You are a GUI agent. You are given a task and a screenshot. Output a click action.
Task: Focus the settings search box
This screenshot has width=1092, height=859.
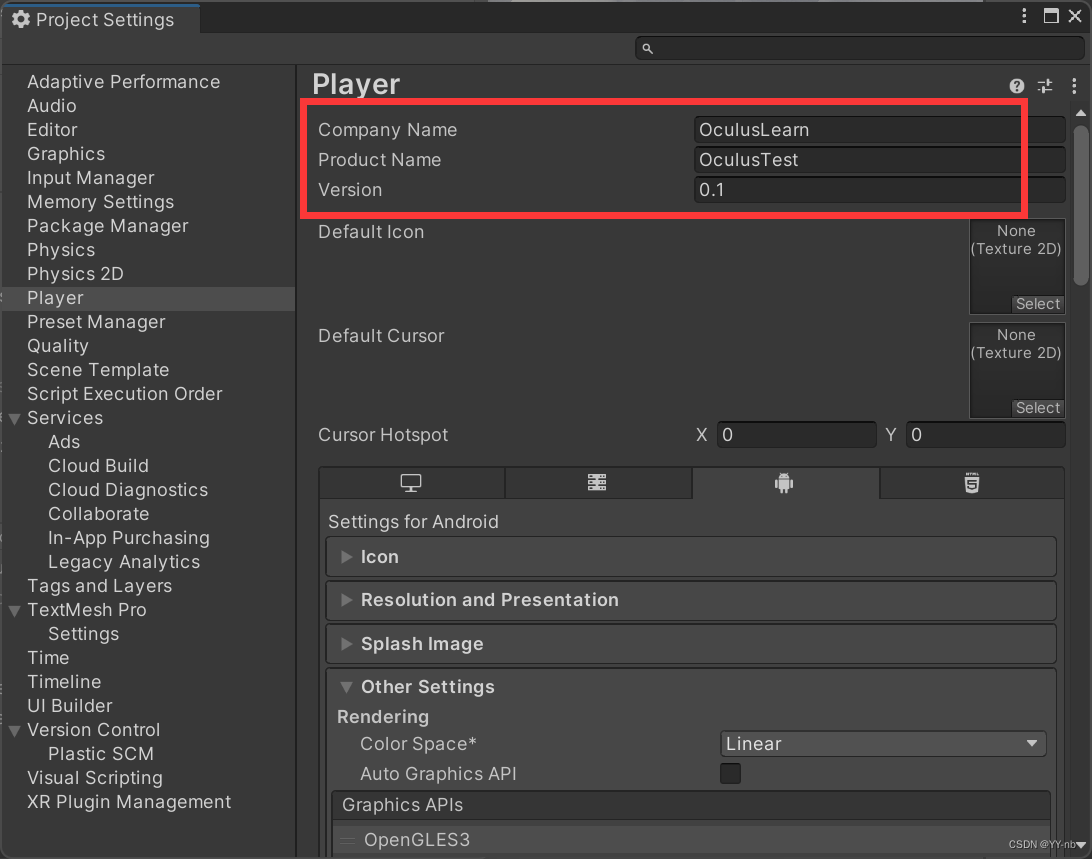coord(859,48)
